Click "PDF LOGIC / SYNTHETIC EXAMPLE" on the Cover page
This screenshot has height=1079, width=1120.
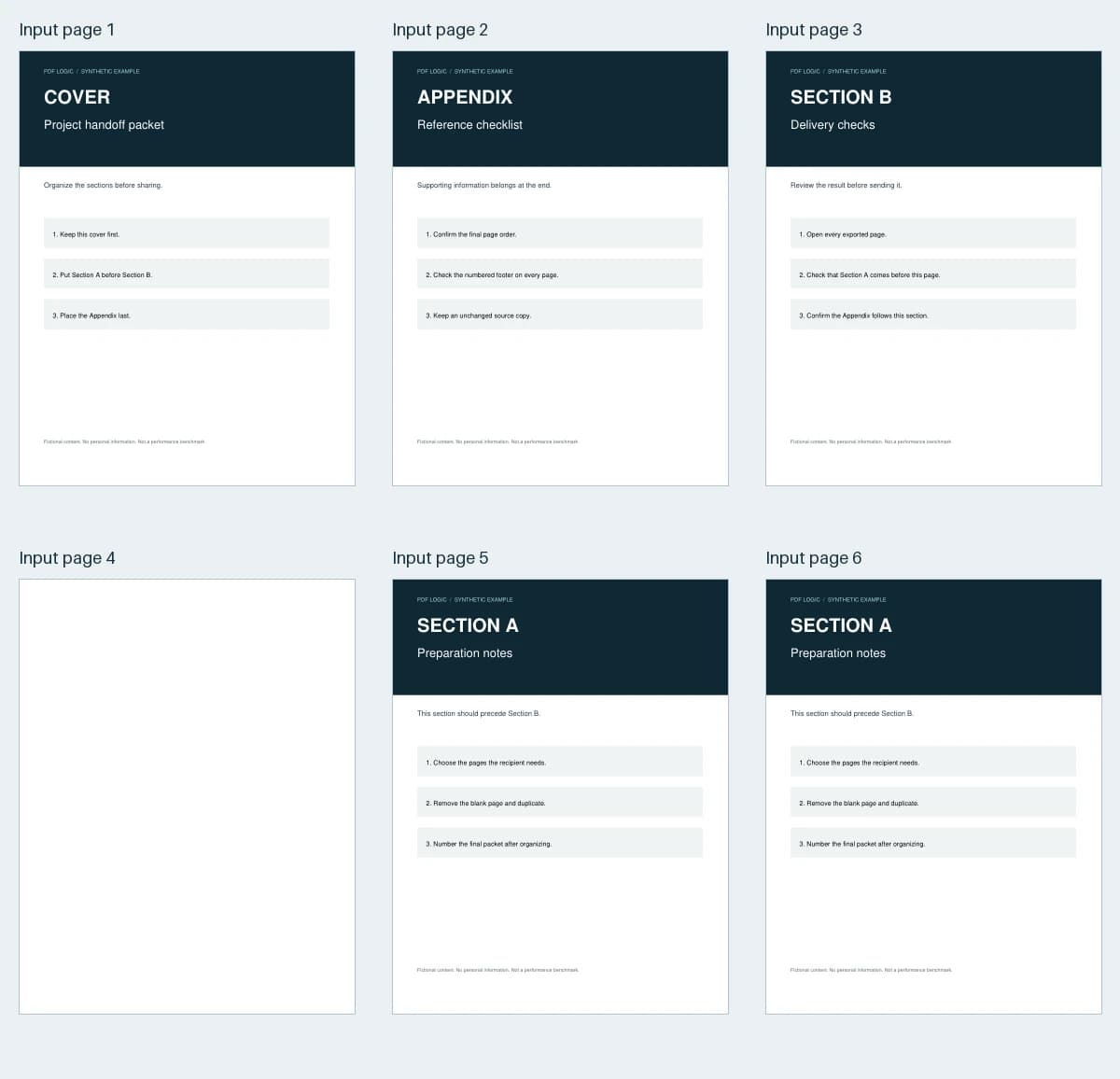tap(91, 71)
